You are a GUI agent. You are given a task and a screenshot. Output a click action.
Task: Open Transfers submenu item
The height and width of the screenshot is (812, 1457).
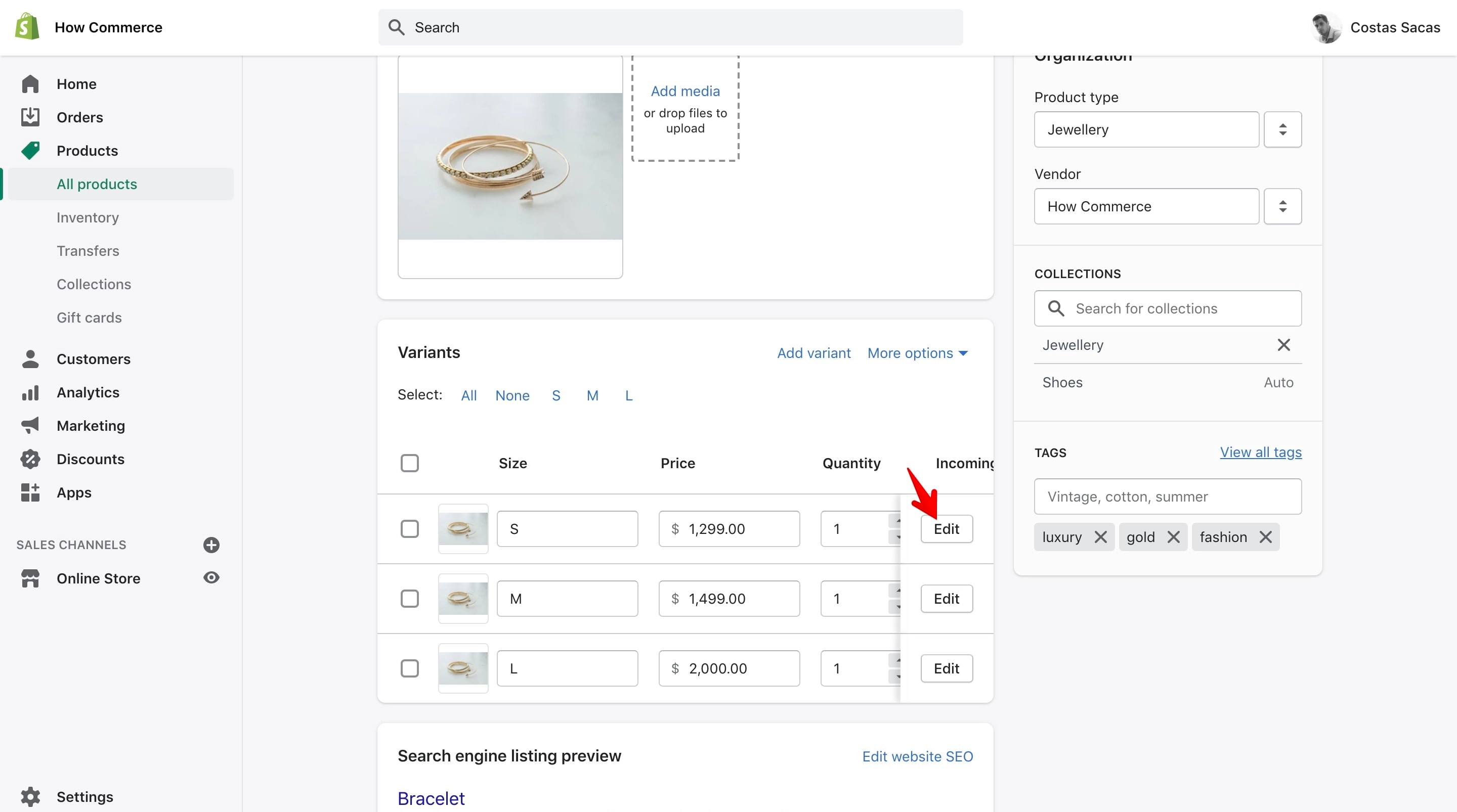click(88, 250)
